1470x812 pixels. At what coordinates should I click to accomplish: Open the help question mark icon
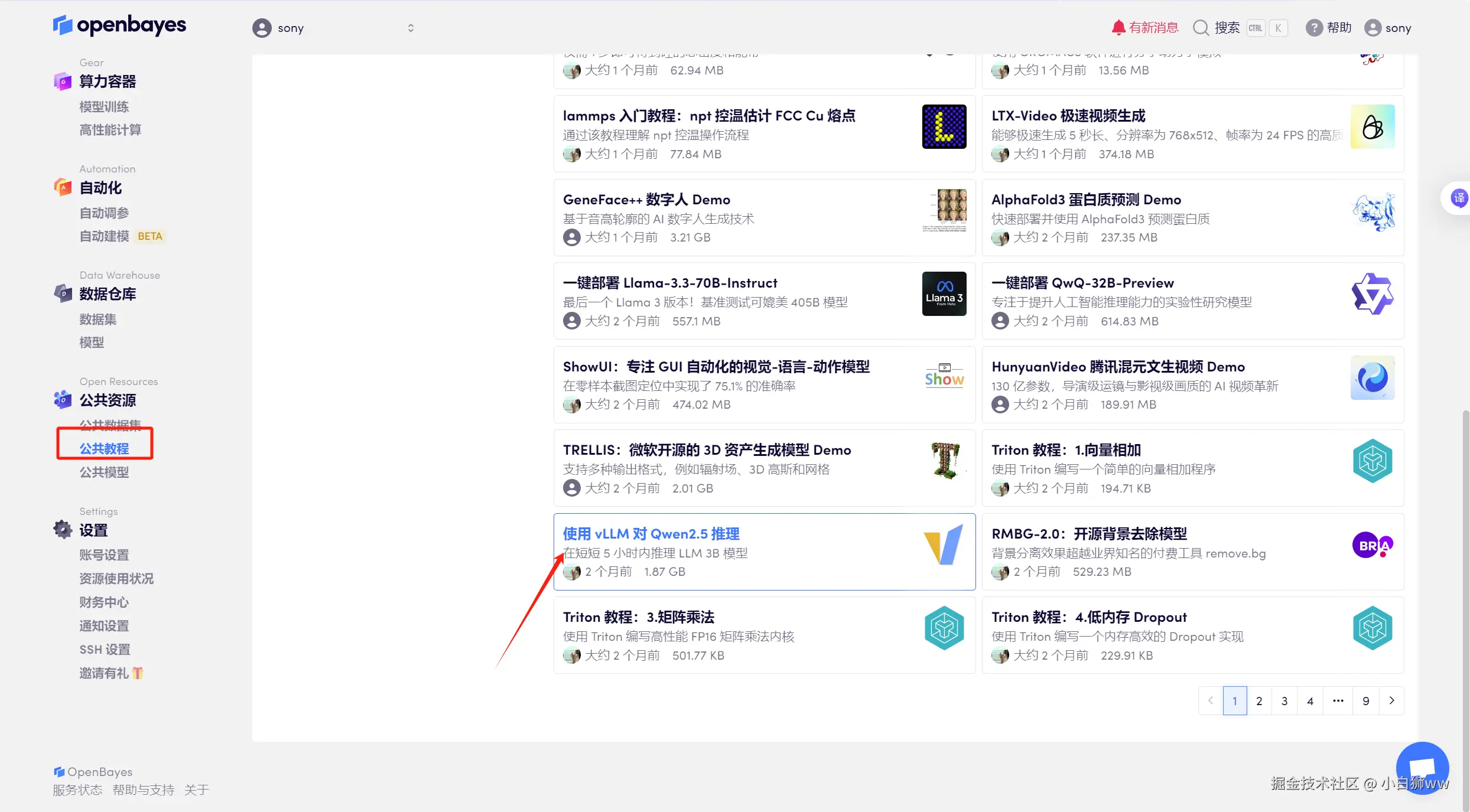point(1313,28)
